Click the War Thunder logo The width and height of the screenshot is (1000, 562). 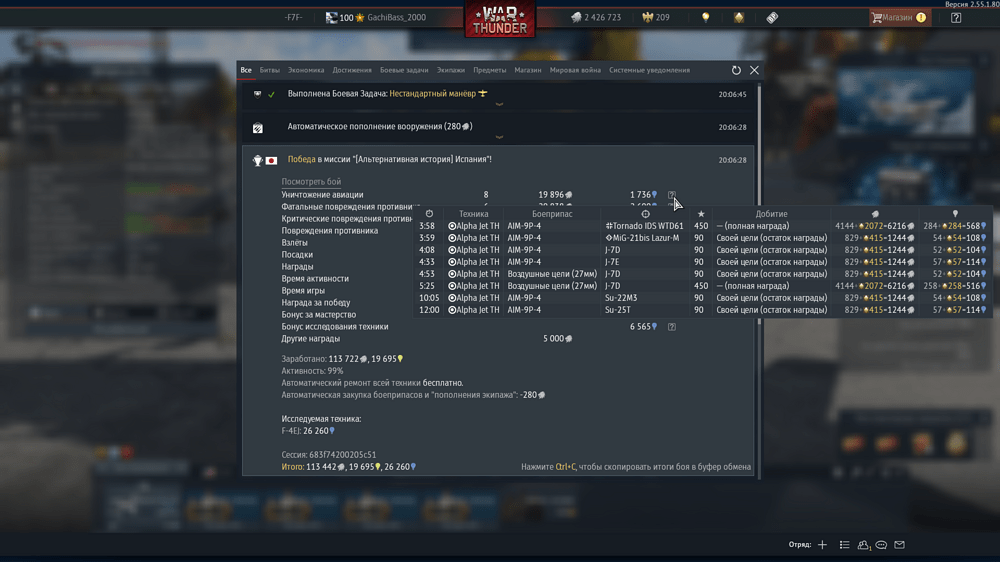[x=500, y=19]
